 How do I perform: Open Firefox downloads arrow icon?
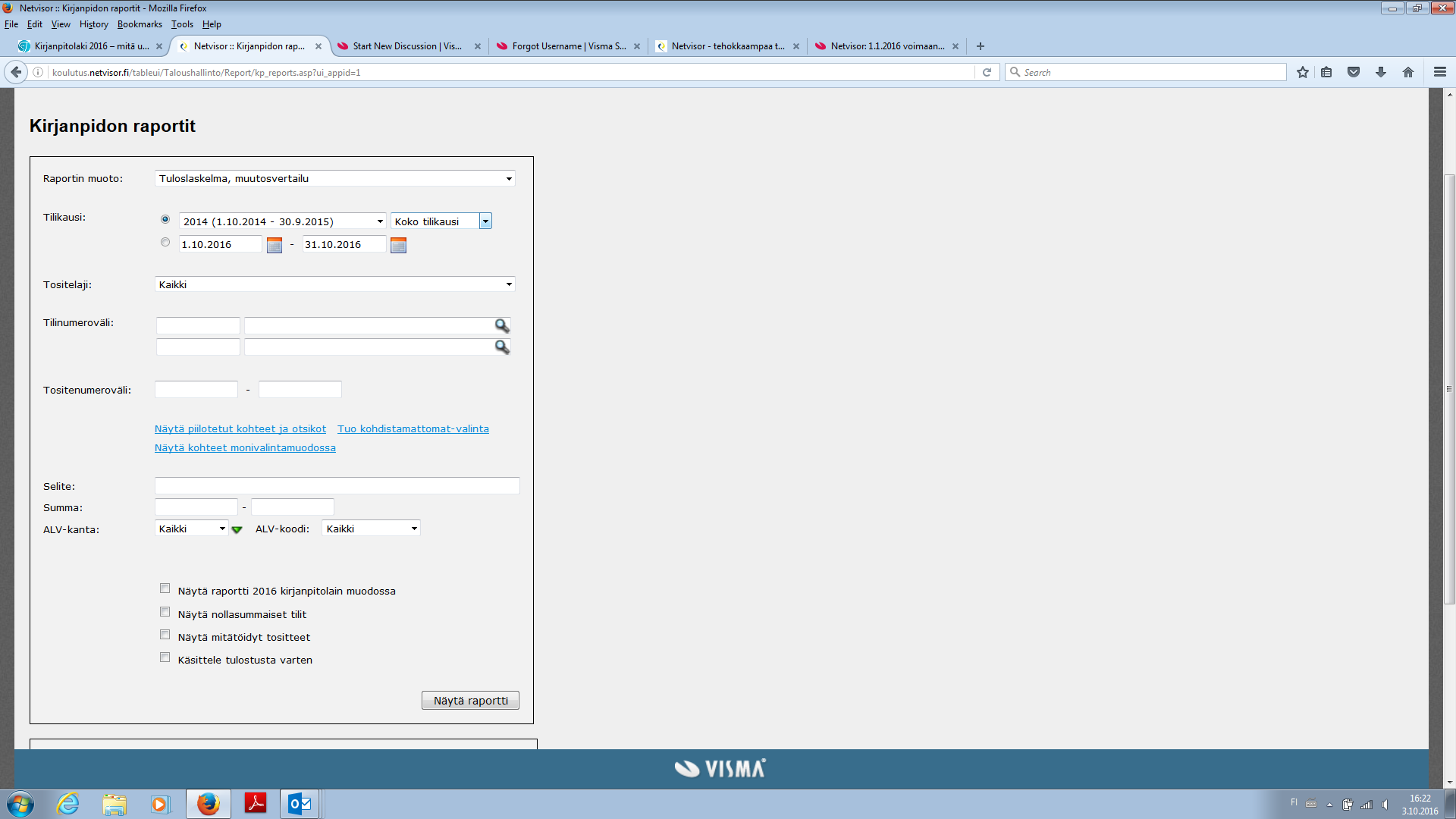pyautogui.click(x=1380, y=72)
